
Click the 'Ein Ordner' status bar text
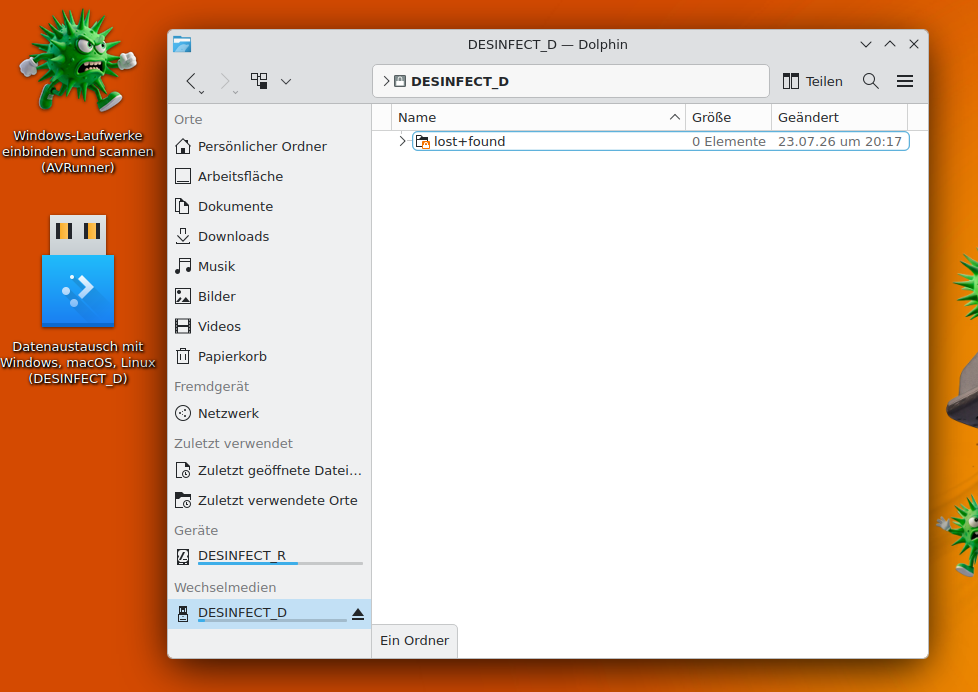click(x=414, y=640)
